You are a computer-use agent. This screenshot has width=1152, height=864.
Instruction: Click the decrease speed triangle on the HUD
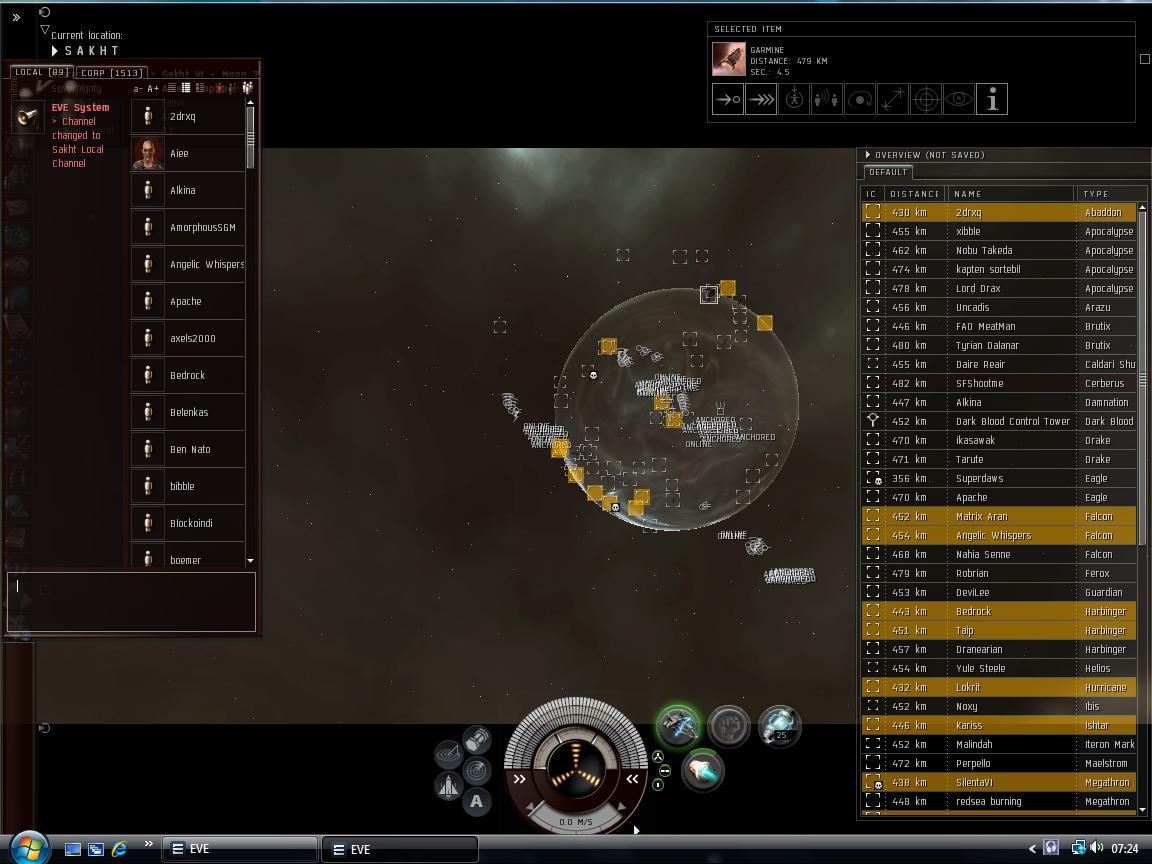coord(530,808)
